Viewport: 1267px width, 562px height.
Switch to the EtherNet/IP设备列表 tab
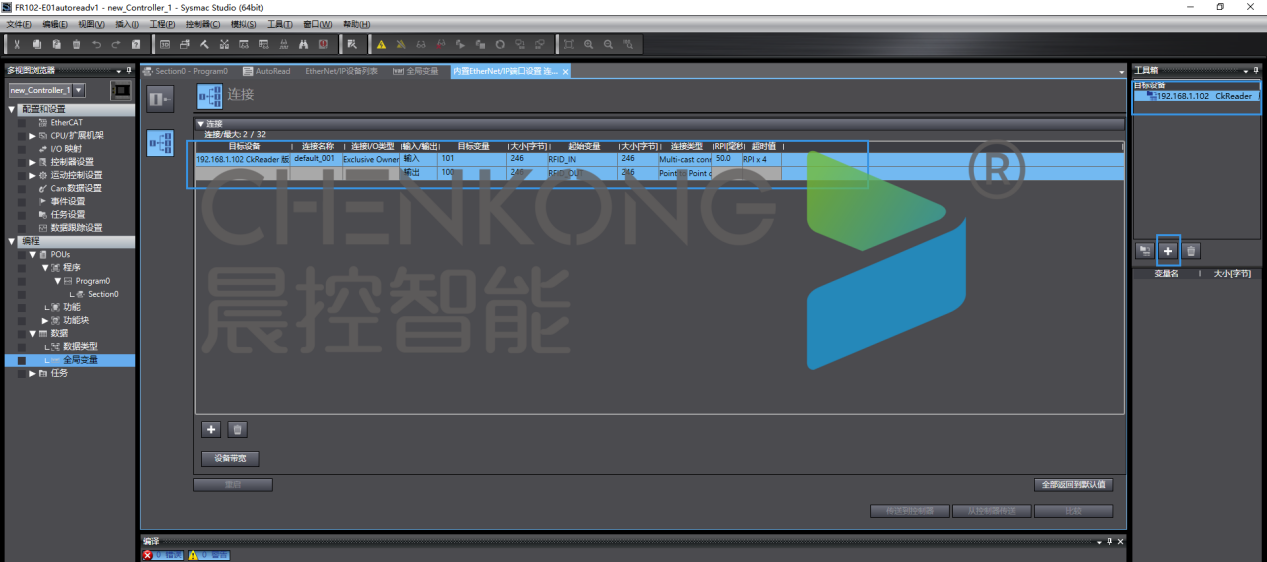coord(341,71)
